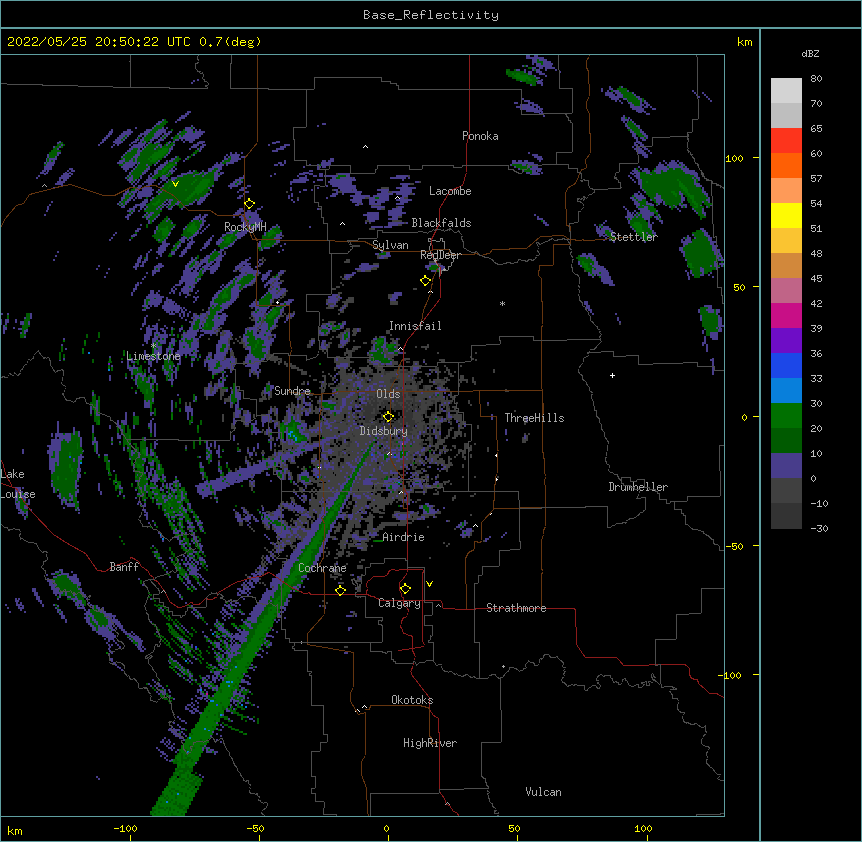
Task: Click the -100 tick label on bottom axis
Action: 125,828
